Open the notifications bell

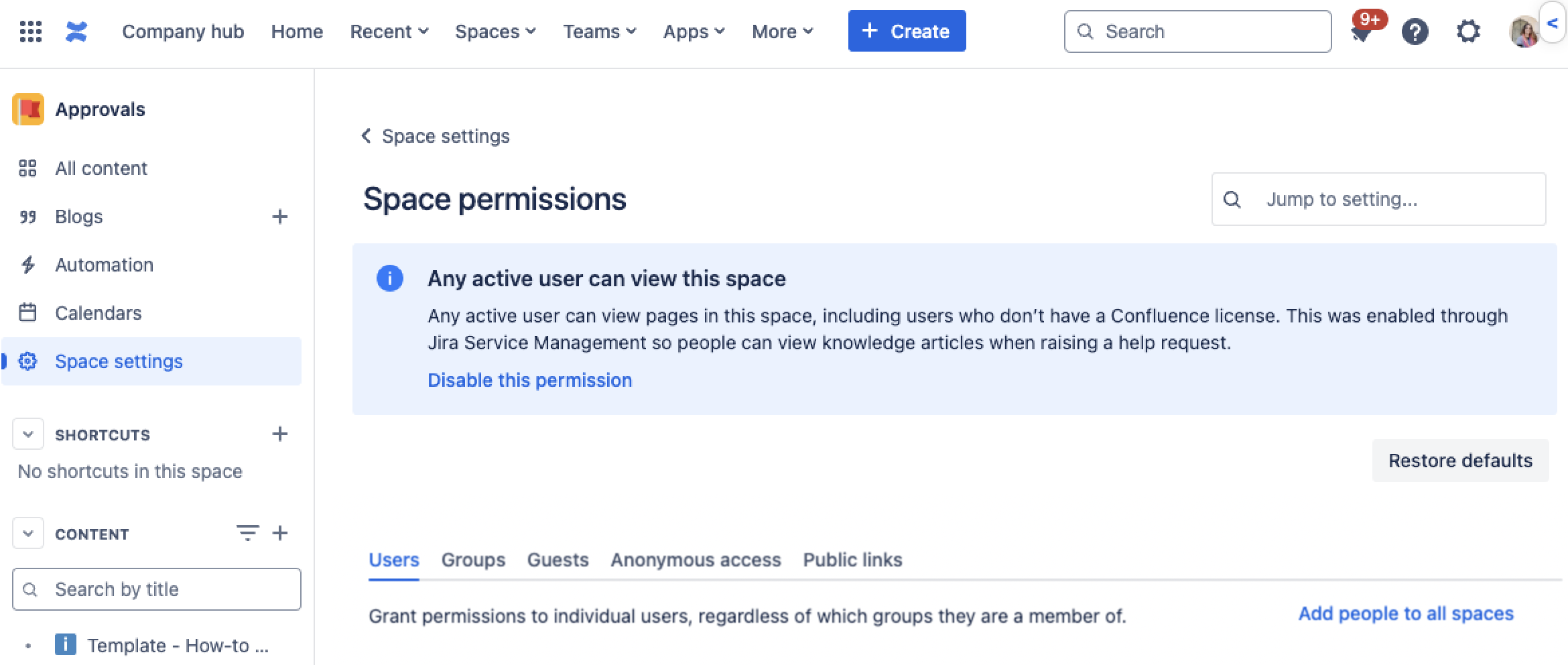[1362, 32]
